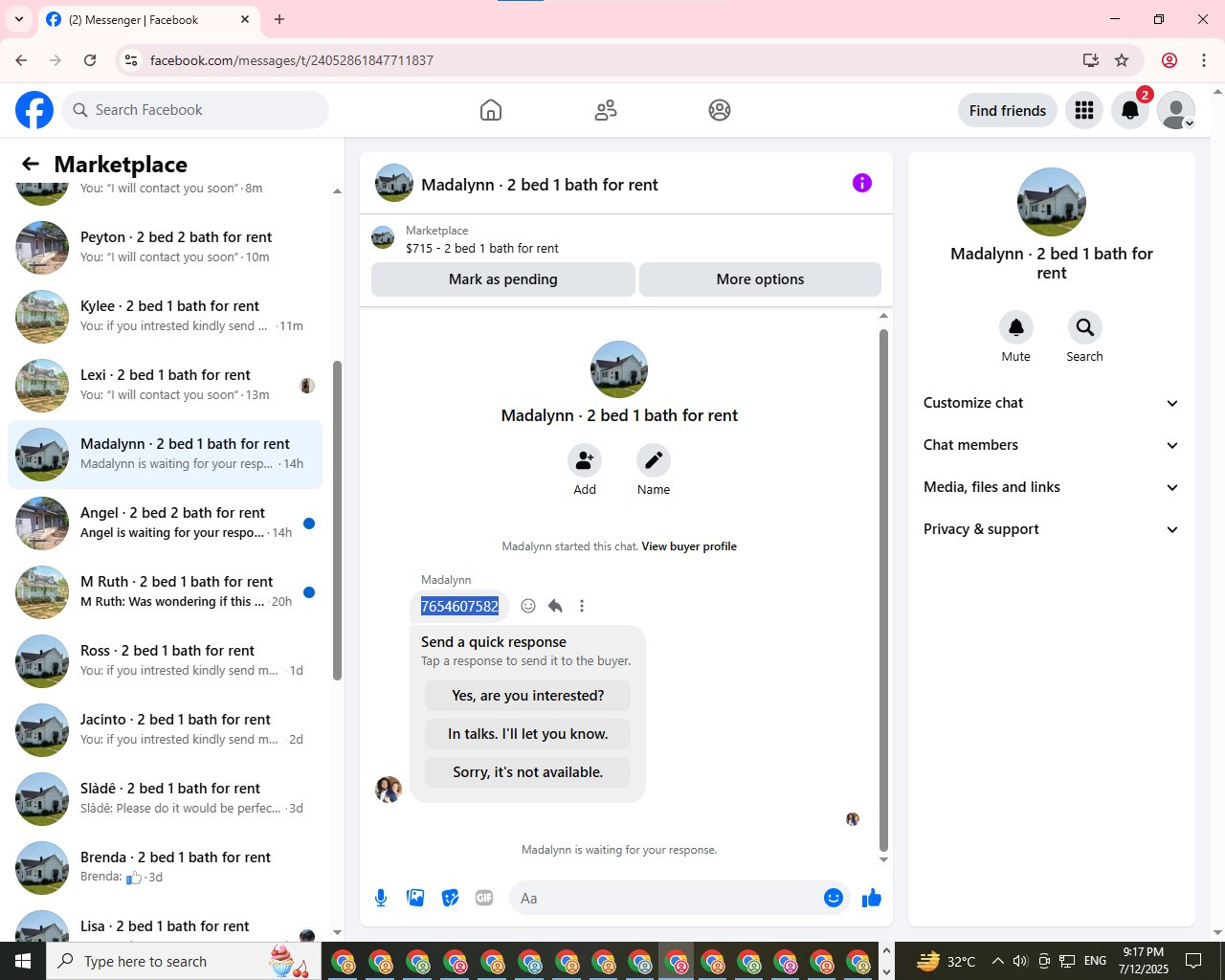Image resolution: width=1225 pixels, height=980 pixels.
Task: Attach a photo or file to message
Action: tap(415, 898)
